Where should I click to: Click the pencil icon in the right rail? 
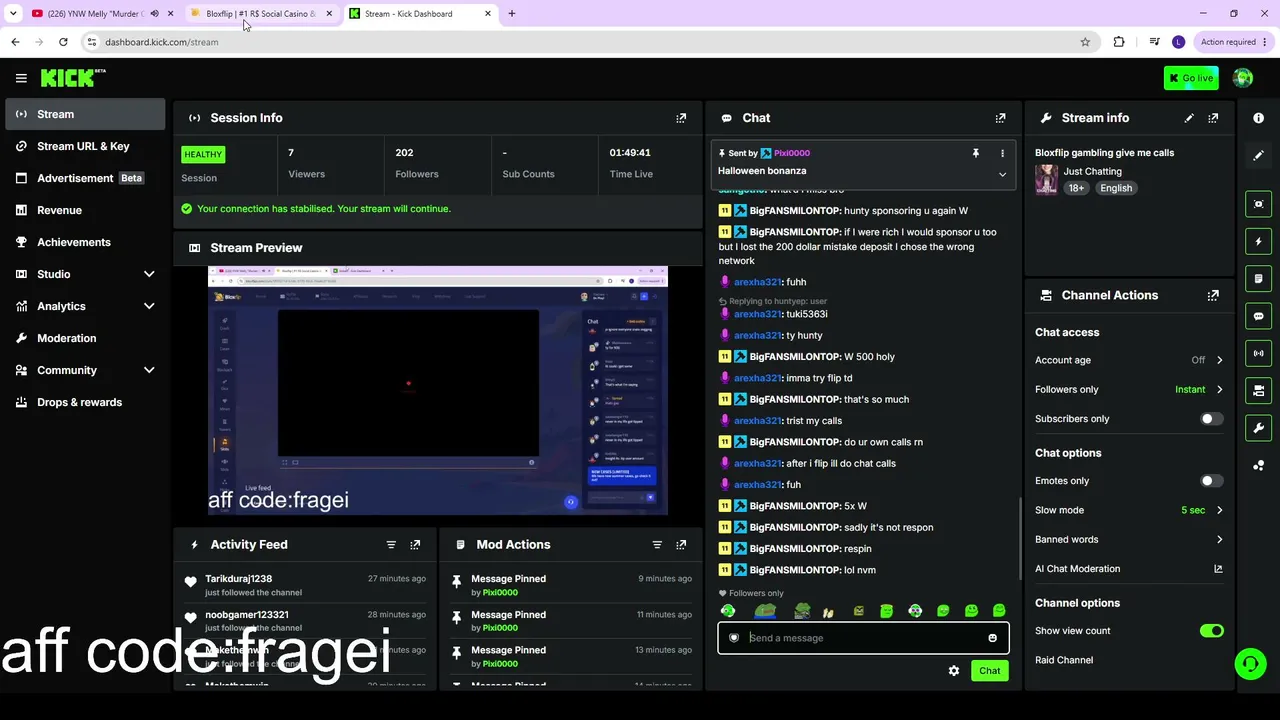coord(1258,156)
